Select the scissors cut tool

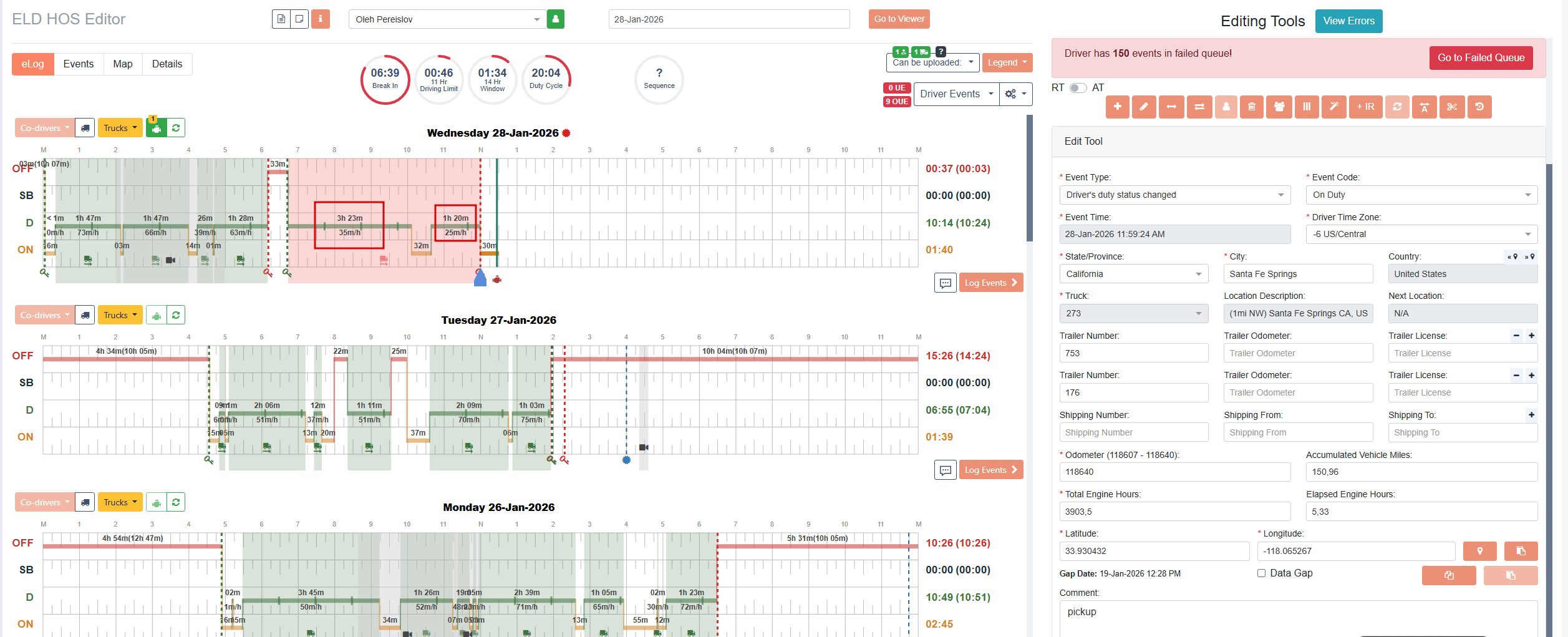tap(1452, 107)
